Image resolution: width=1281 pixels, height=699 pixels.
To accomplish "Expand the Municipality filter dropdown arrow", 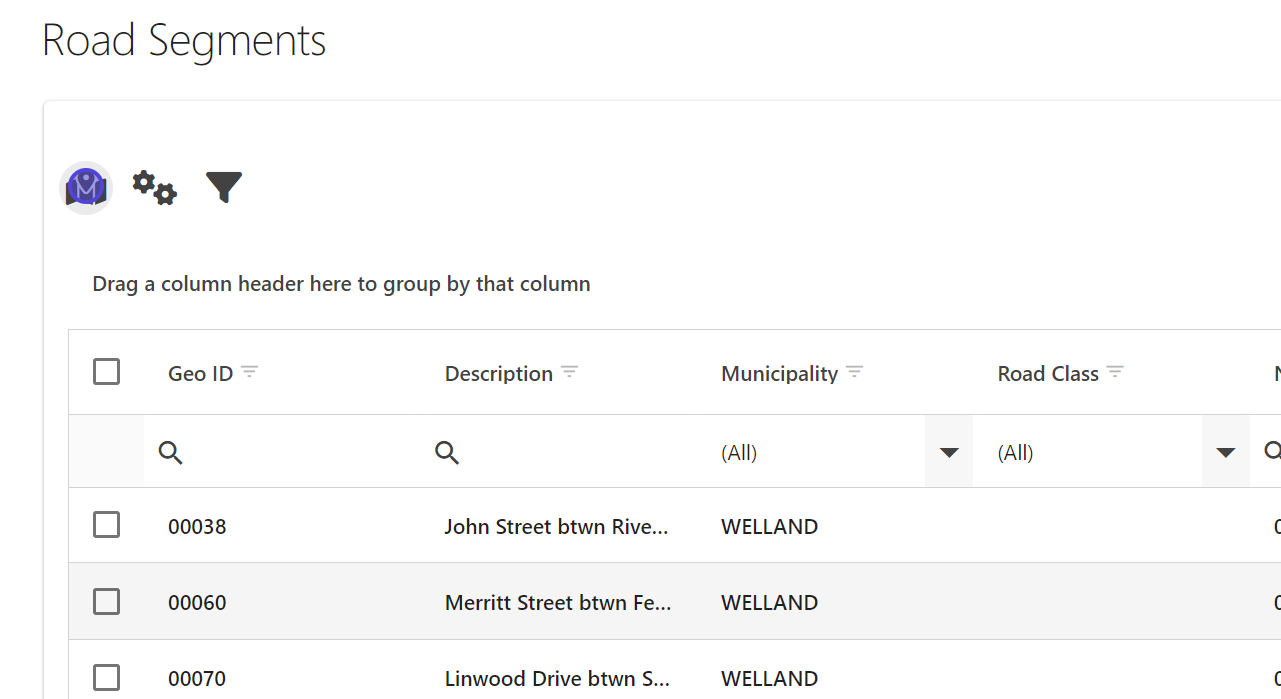I will point(949,453).
